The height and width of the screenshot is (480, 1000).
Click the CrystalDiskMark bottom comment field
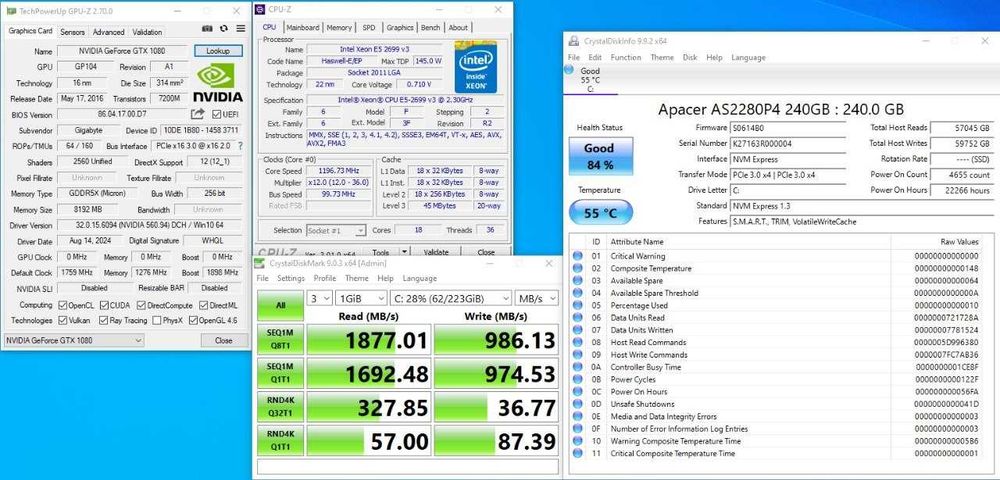pos(407,467)
